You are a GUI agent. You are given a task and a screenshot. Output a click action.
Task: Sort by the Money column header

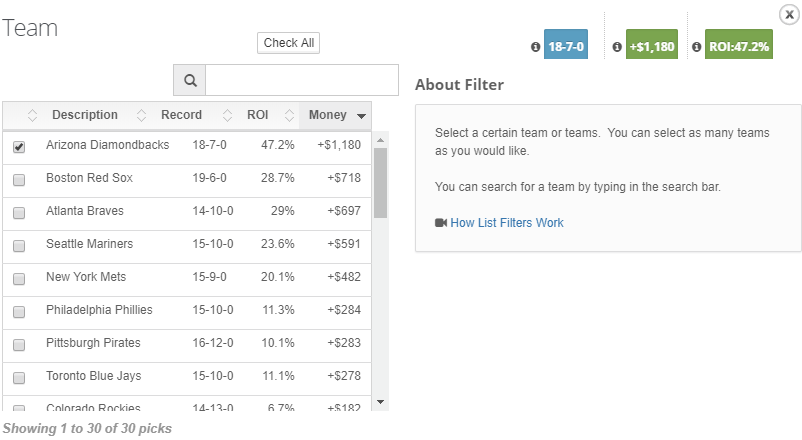[x=336, y=115]
